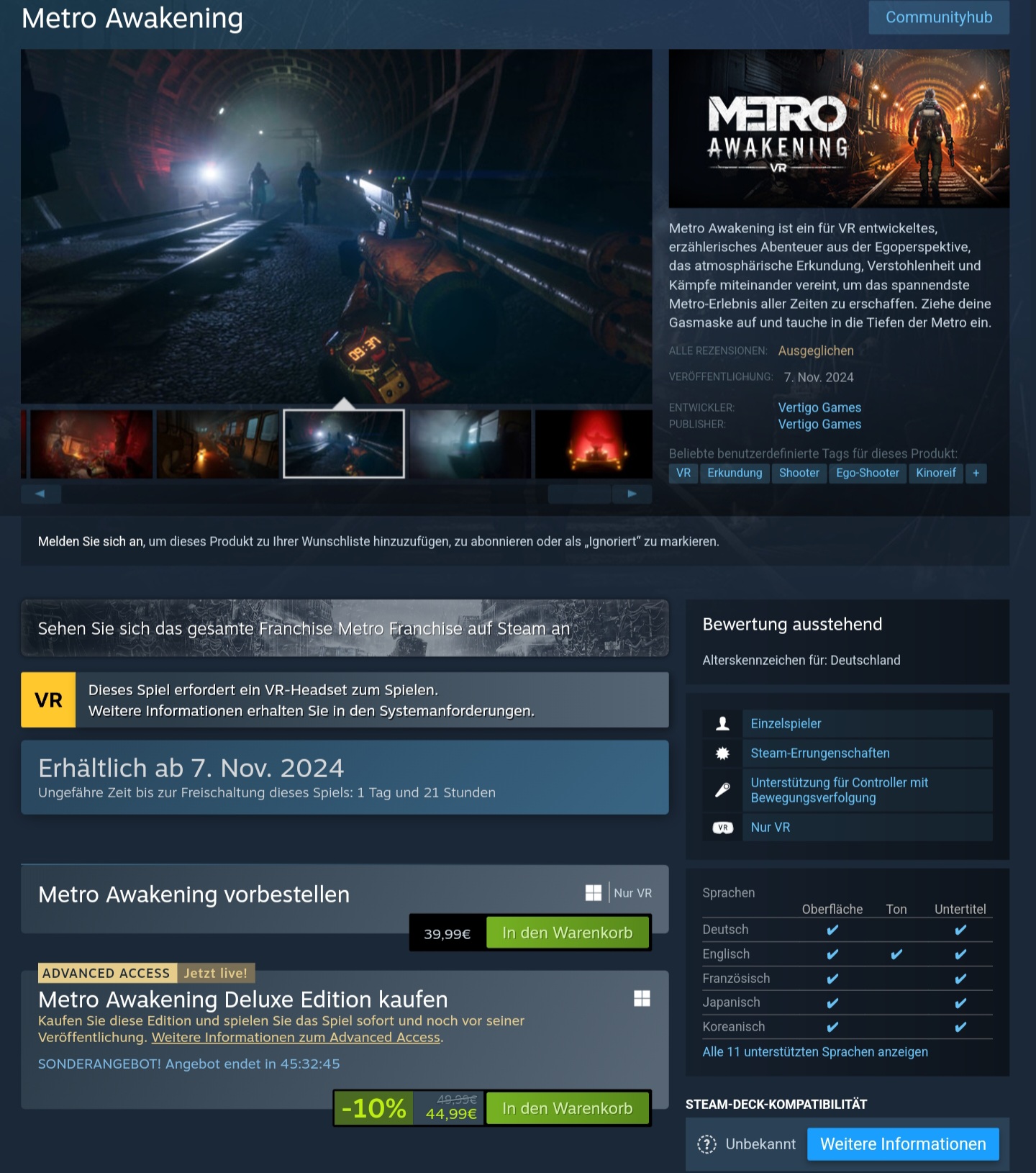The height and width of the screenshot is (1173, 1036).
Task: Select the red glowing shrine thumbnail
Action: pos(594,444)
